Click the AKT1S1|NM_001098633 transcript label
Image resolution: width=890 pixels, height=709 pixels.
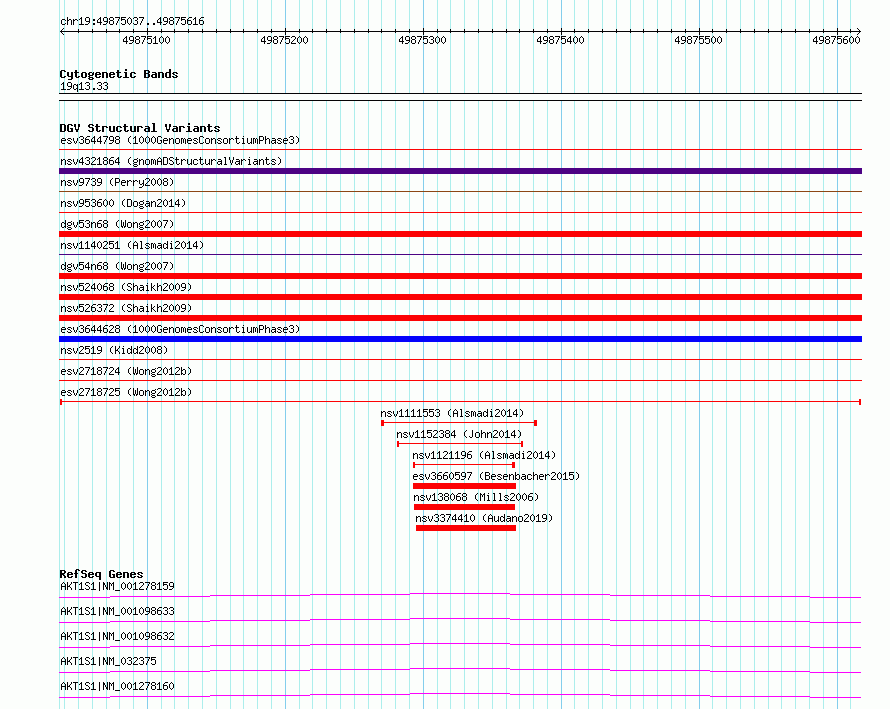[x=117, y=611]
